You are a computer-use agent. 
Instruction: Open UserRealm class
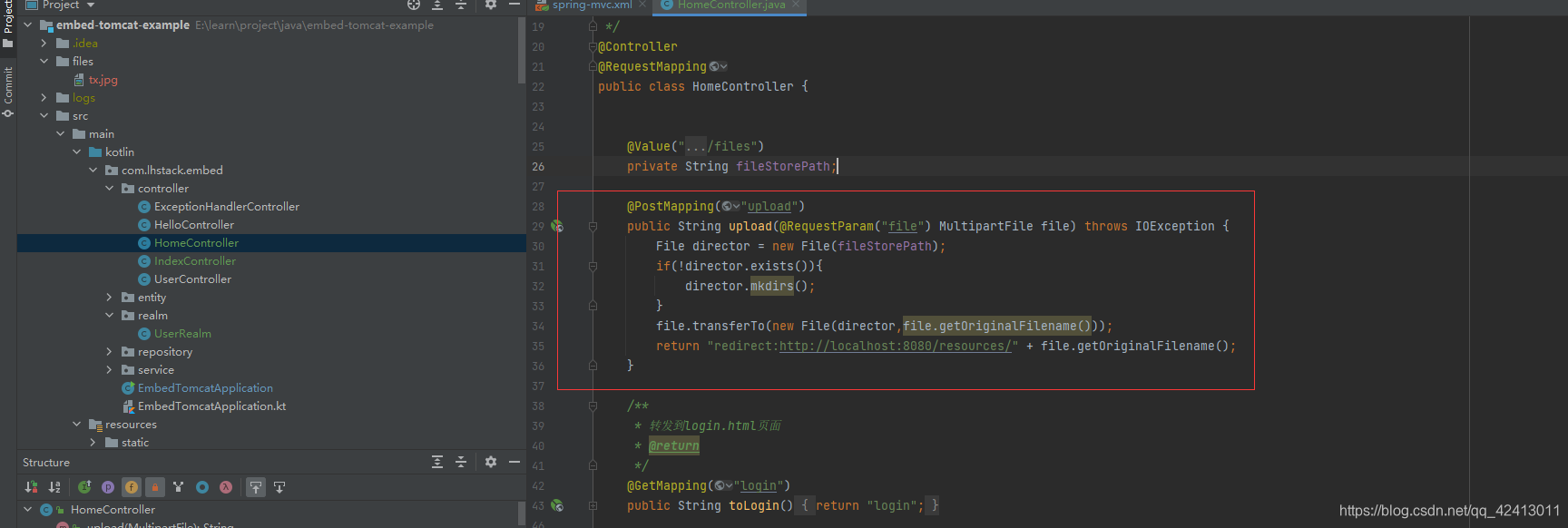point(175,333)
